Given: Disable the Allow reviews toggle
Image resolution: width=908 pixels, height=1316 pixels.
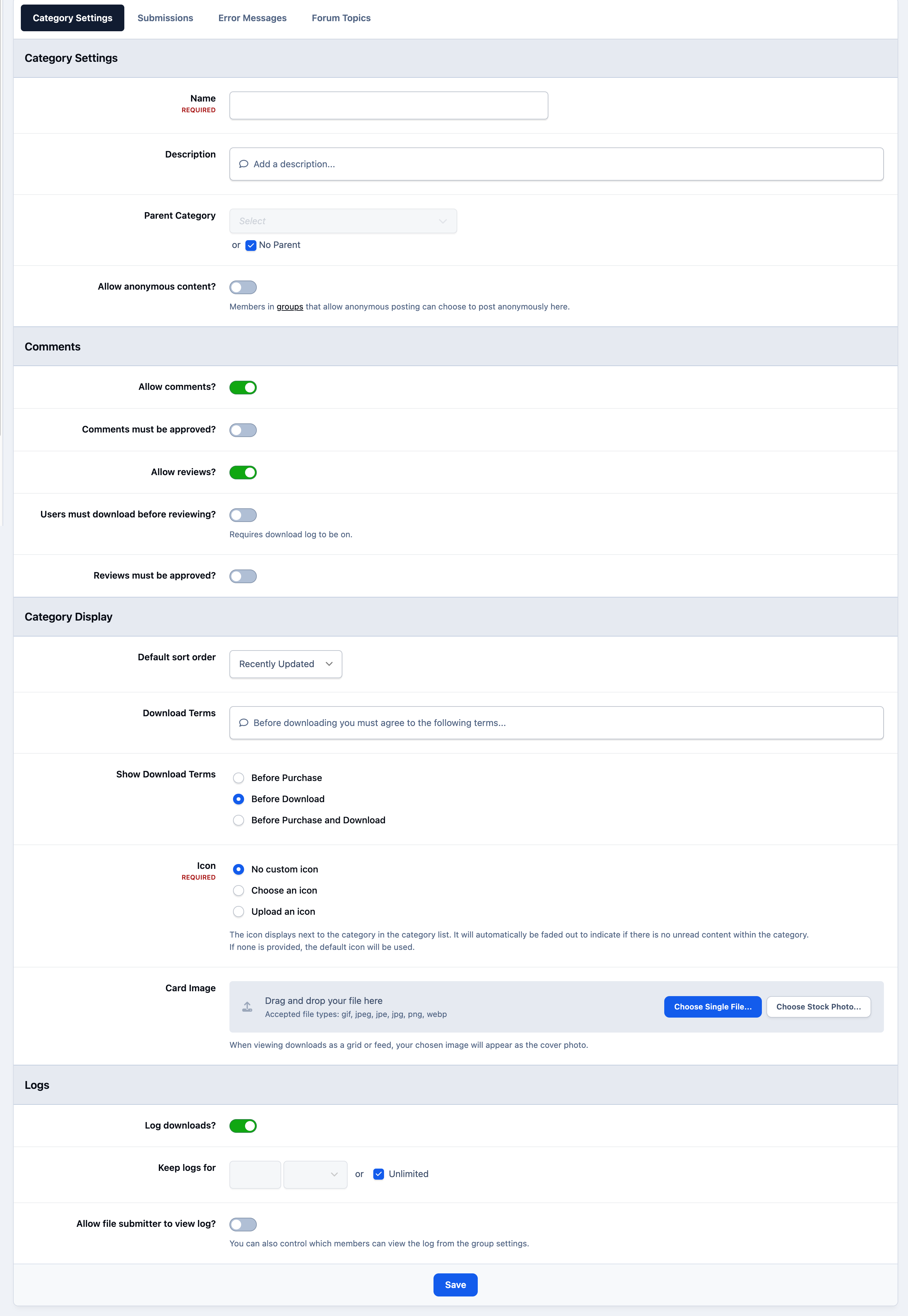Looking at the screenshot, I should coord(243,472).
